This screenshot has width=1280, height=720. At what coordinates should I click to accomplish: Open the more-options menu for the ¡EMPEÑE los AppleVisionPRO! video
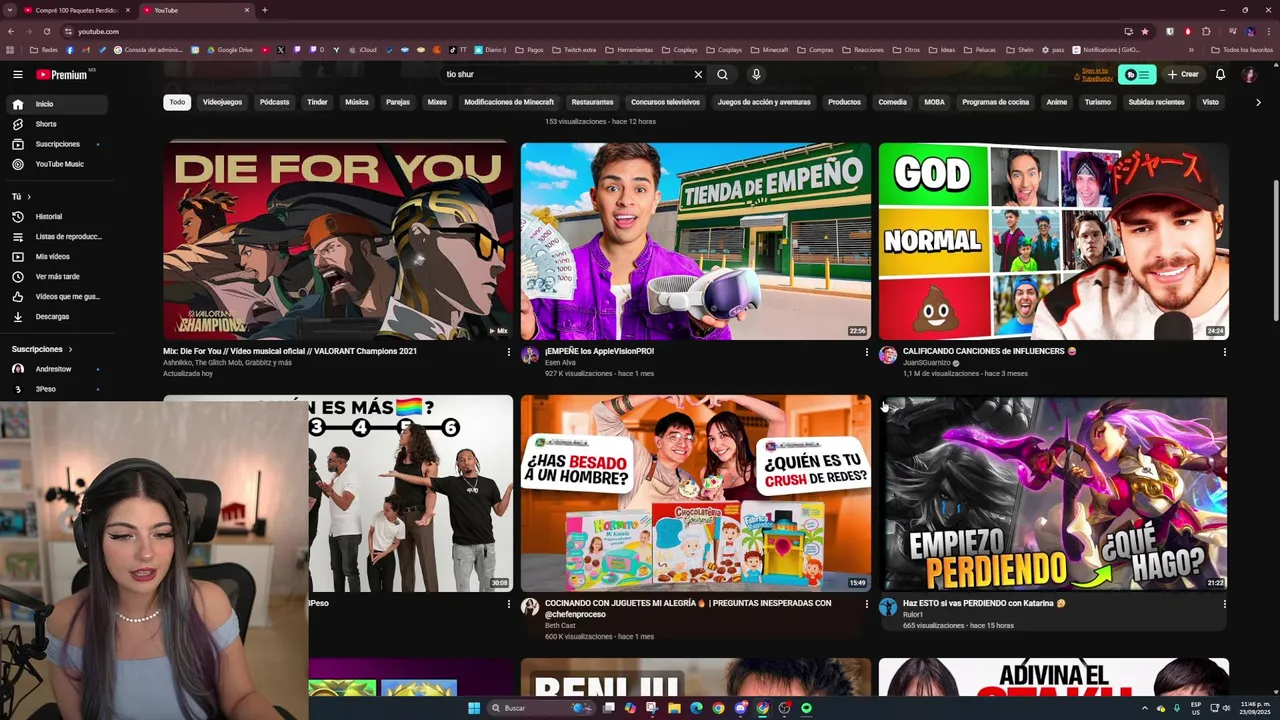pyautogui.click(x=866, y=352)
